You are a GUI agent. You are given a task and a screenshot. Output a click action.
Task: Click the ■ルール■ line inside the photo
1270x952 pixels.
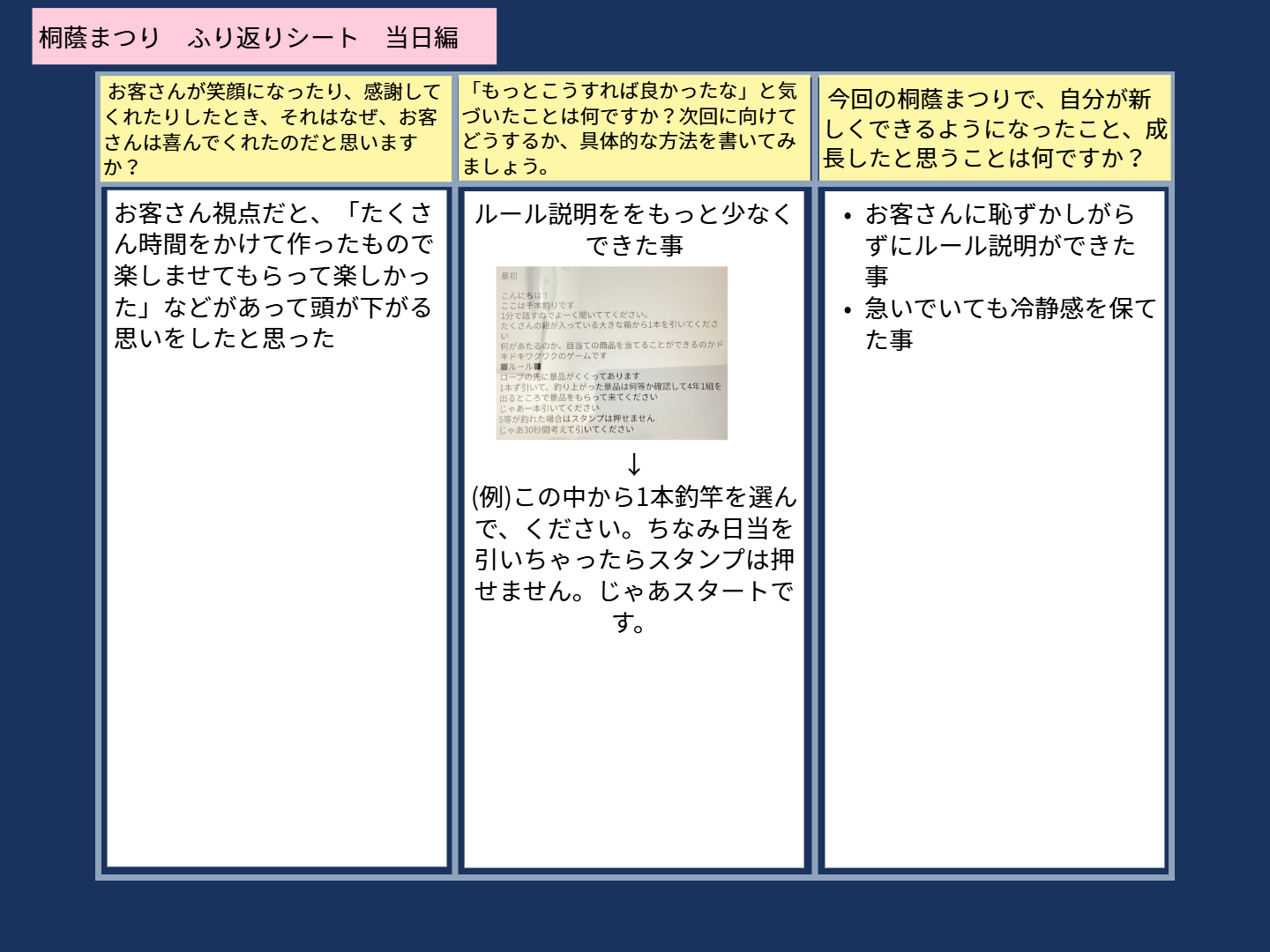[x=521, y=367]
